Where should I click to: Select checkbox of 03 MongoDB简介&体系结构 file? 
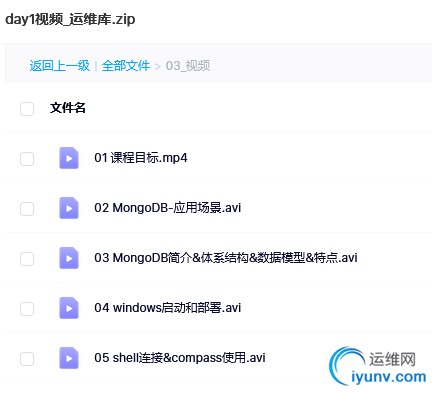(27, 259)
